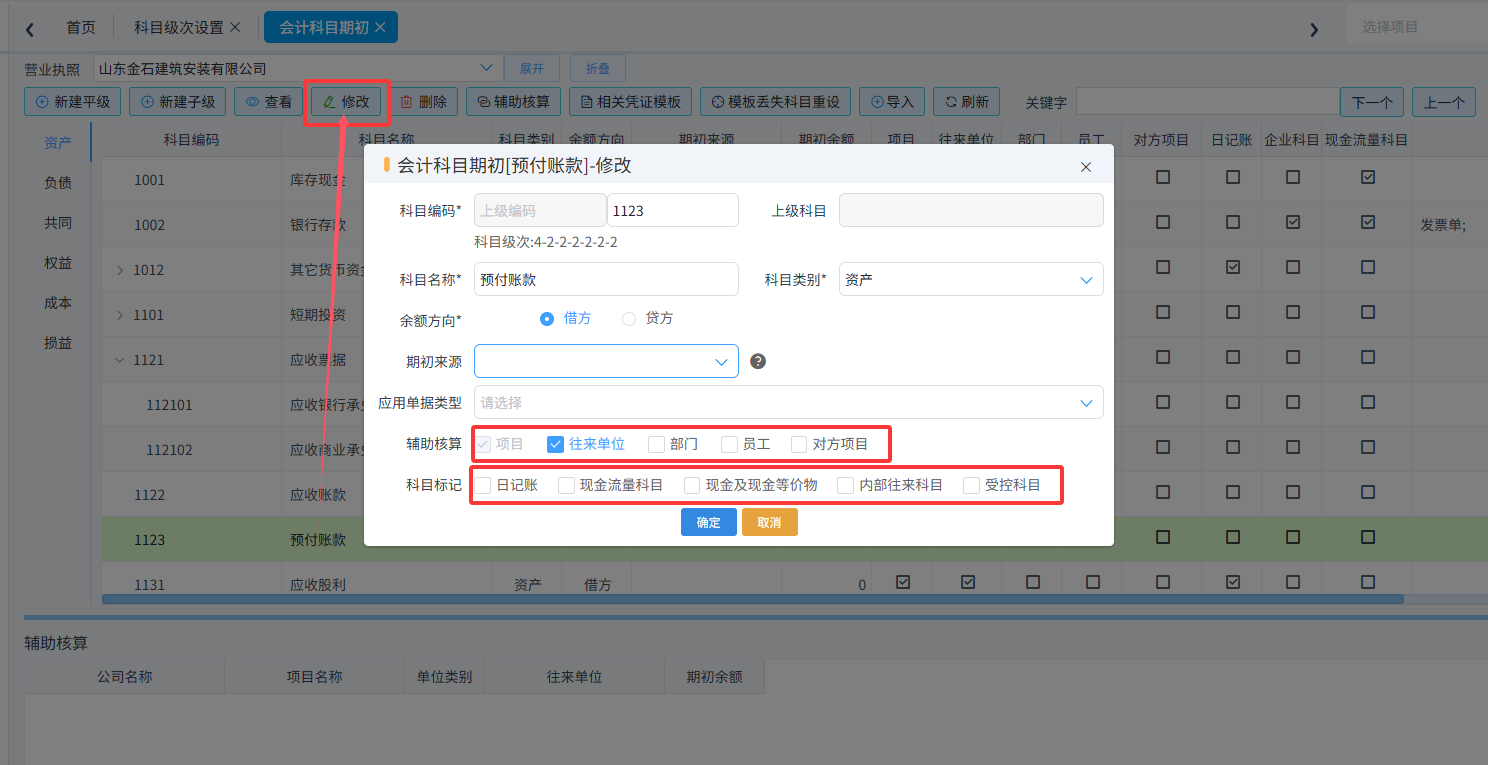Screen dimensions: 1488x765
Task: Click the right tab navigation arrow
Action: point(1314,29)
